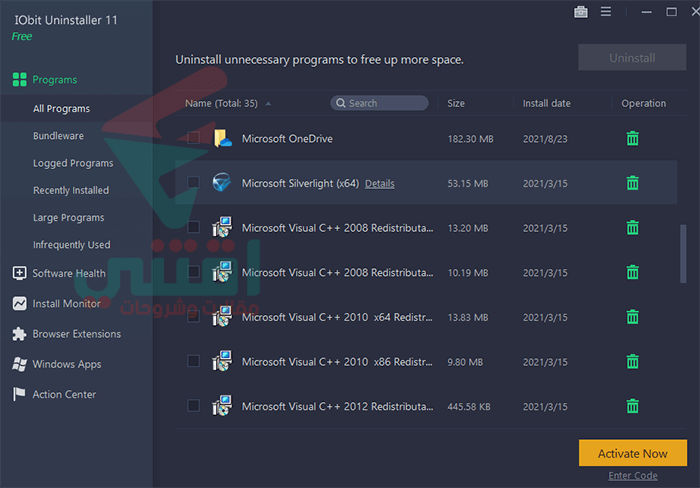
Task: Click the Visual C++ 2012 installer icon
Action: pyautogui.click(x=222, y=406)
